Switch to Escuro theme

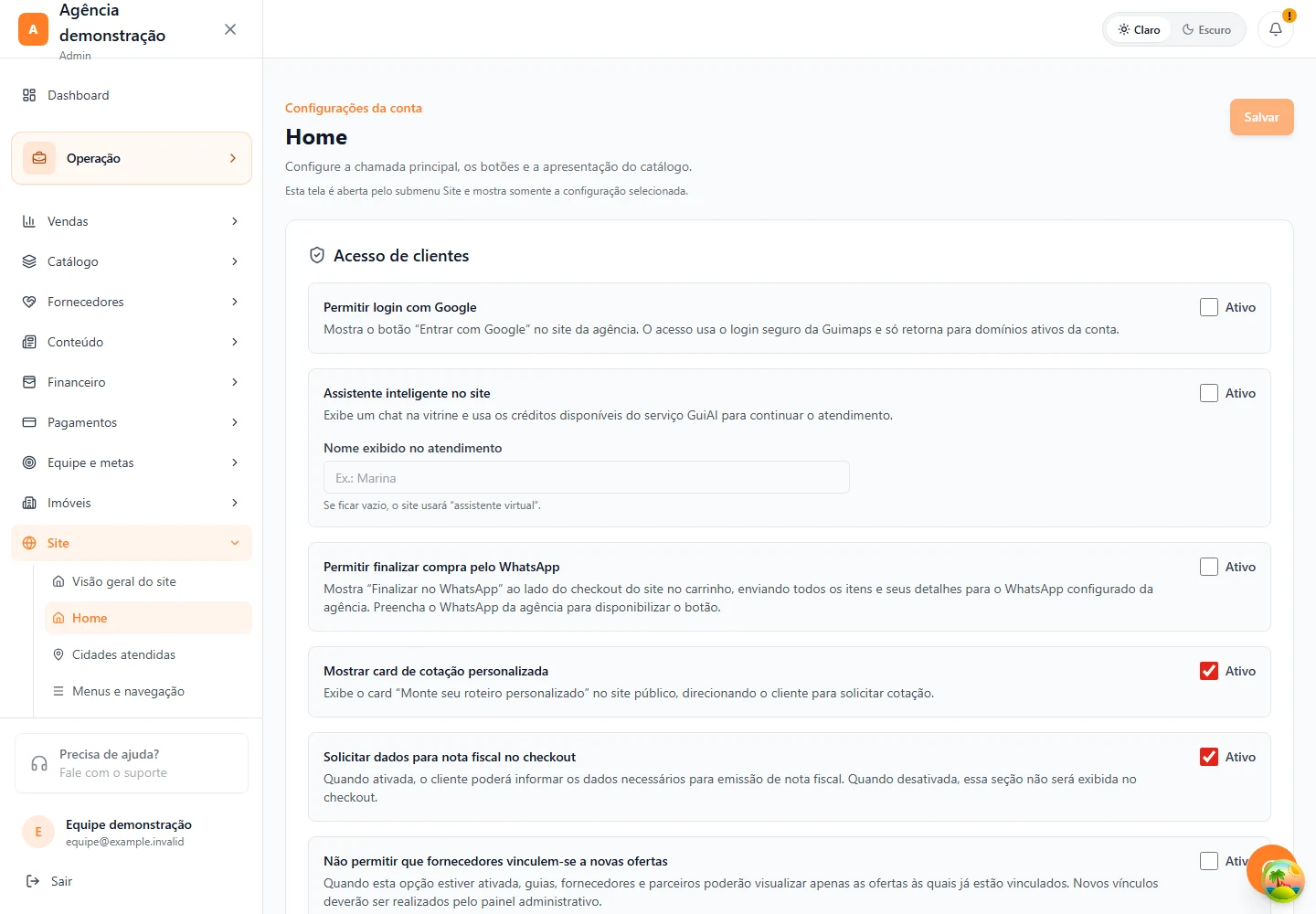coord(1207,29)
